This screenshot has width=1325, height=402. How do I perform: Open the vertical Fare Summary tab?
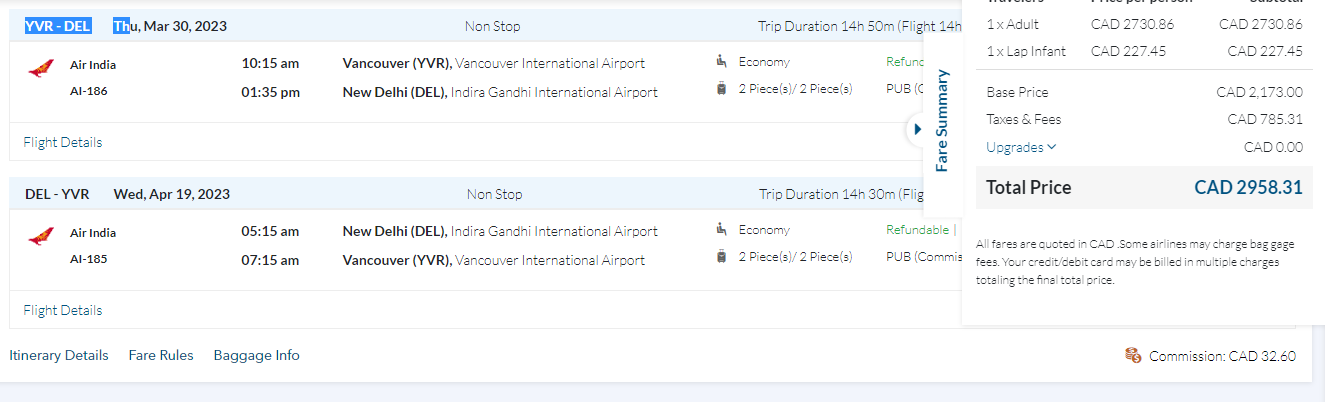click(x=941, y=120)
